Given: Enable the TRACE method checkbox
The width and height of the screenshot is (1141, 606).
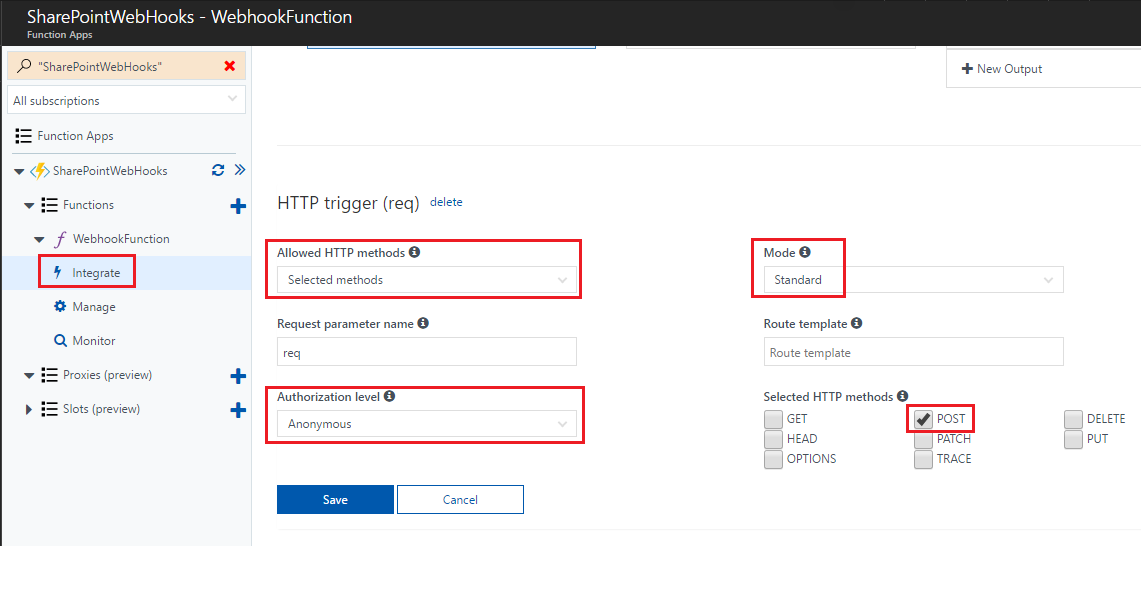Looking at the screenshot, I should [923, 460].
